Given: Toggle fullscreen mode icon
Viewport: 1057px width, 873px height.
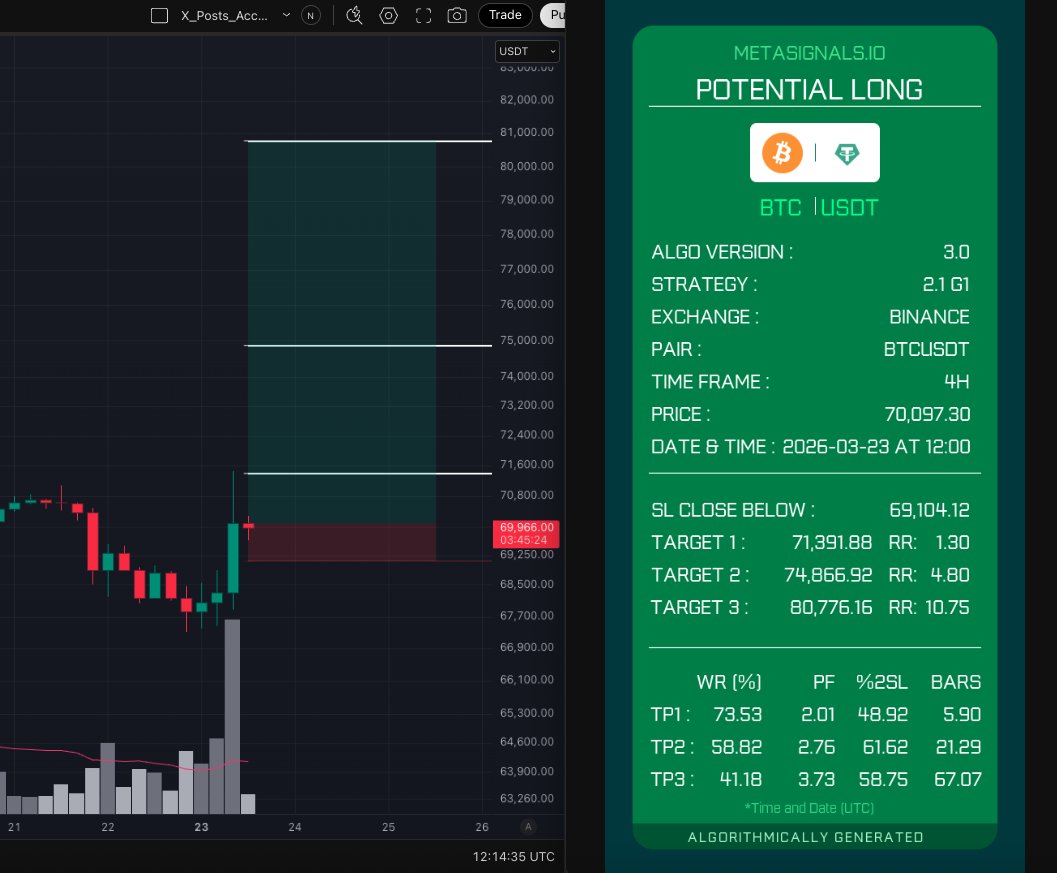Looking at the screenshot, I should 423,16.
